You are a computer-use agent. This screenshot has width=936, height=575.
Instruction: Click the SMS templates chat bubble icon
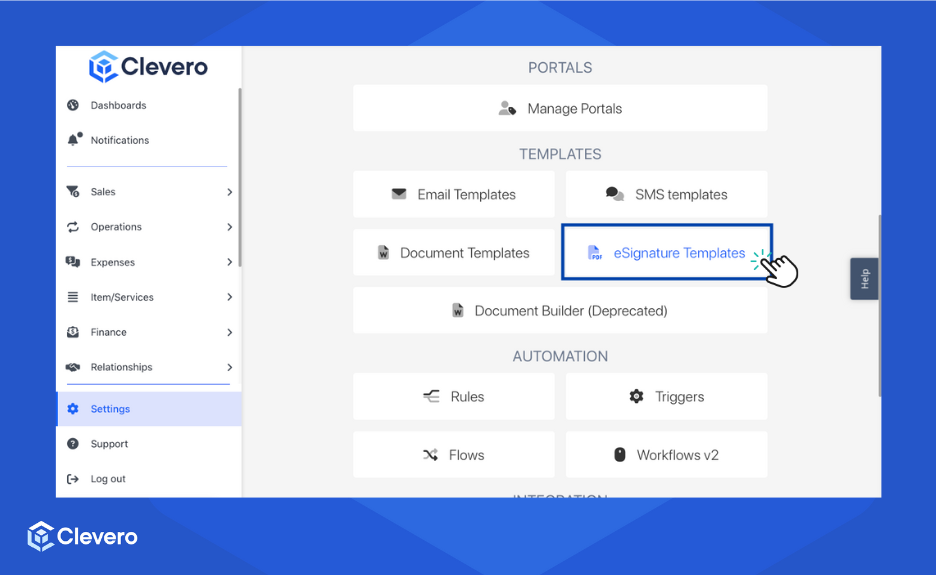click(x=615, y=194)
